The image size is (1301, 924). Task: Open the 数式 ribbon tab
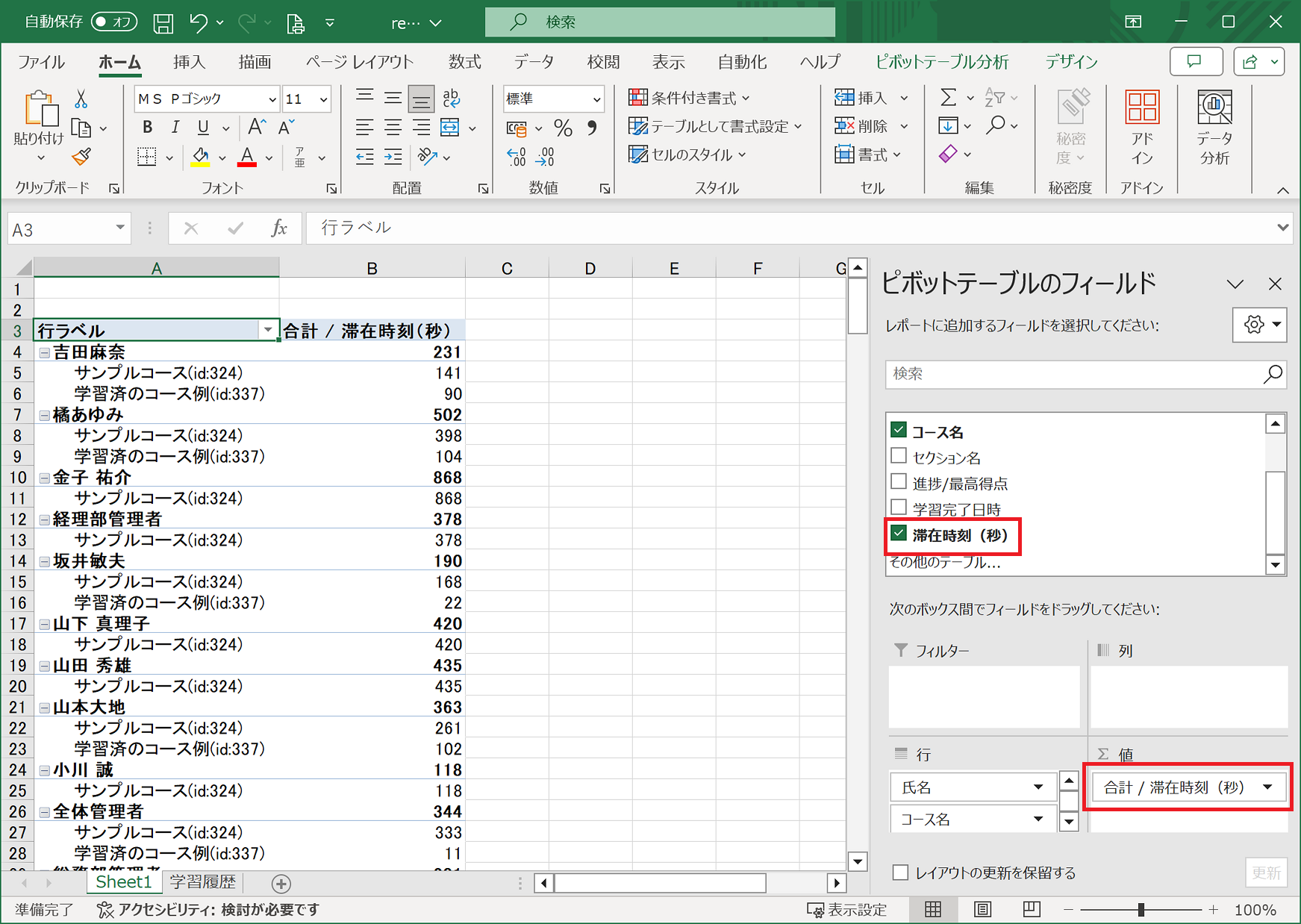(464, 62)
